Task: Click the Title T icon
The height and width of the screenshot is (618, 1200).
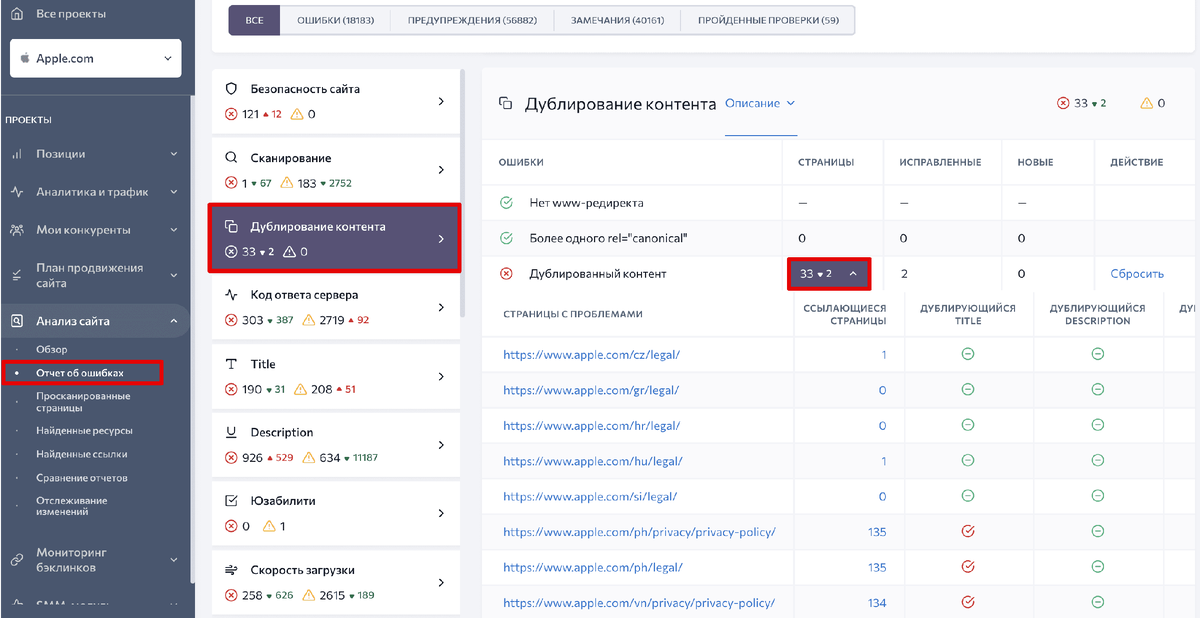Action: (x=231, y=364)
